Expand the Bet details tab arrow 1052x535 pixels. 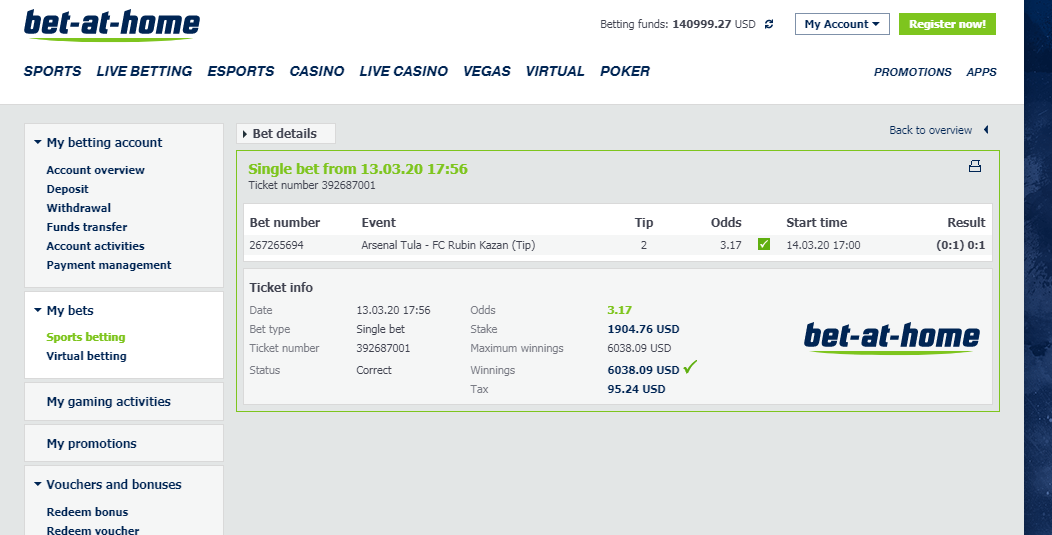(245, 134)
